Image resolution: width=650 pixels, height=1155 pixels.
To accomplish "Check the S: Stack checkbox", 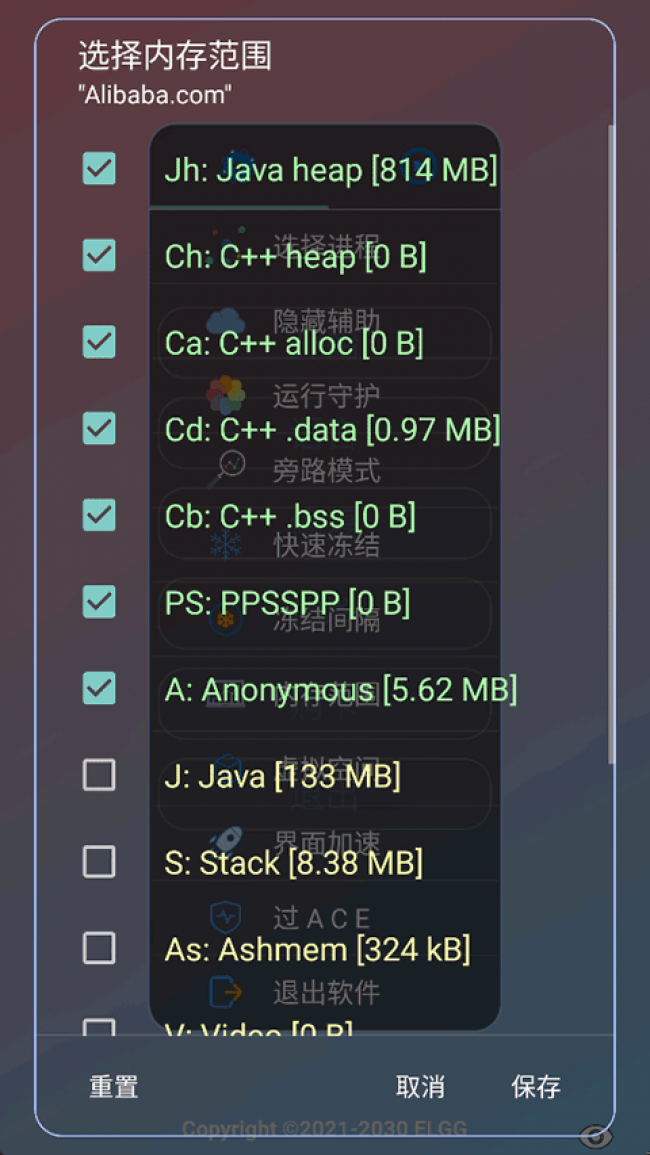I will (99, 862).
